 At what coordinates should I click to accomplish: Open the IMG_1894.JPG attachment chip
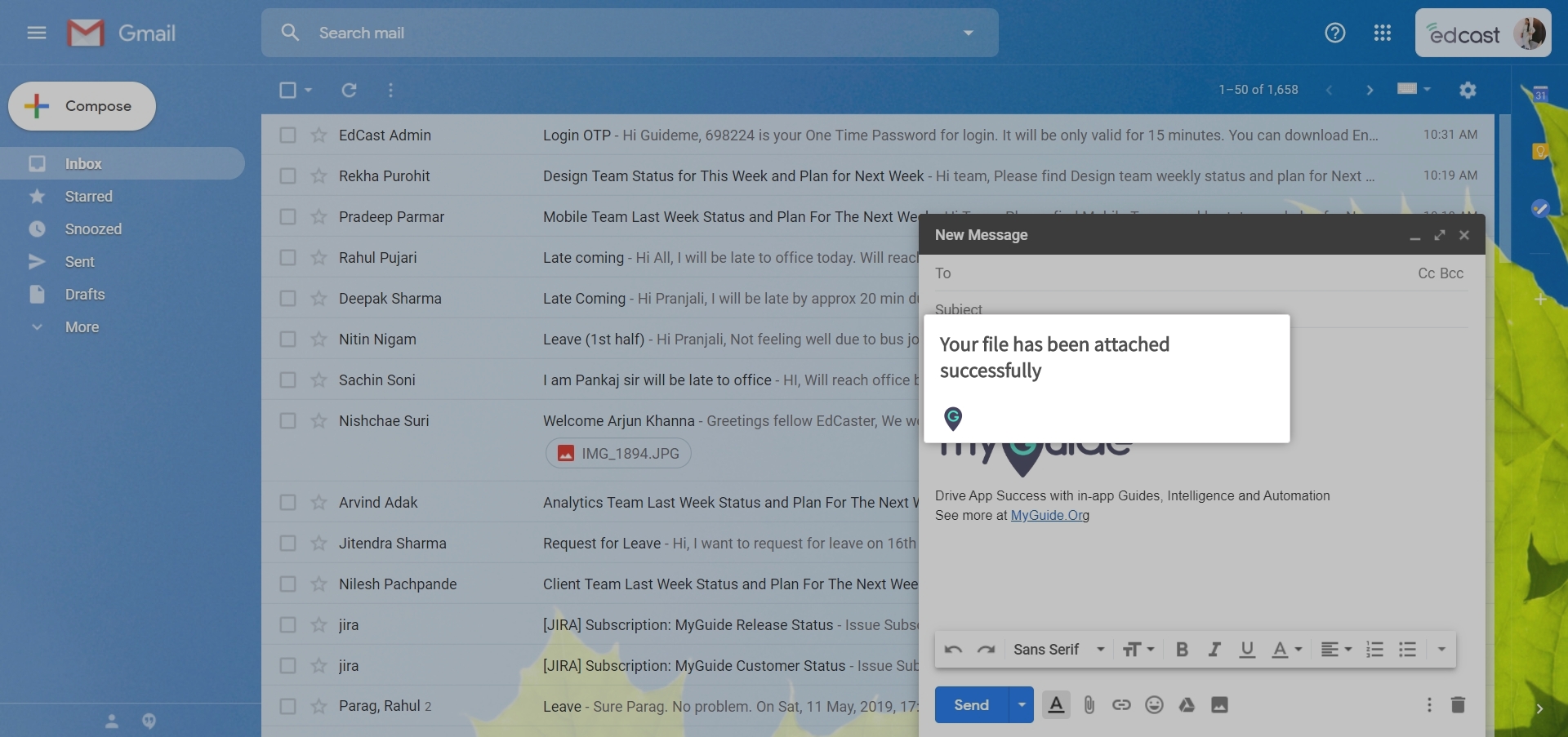618,453
